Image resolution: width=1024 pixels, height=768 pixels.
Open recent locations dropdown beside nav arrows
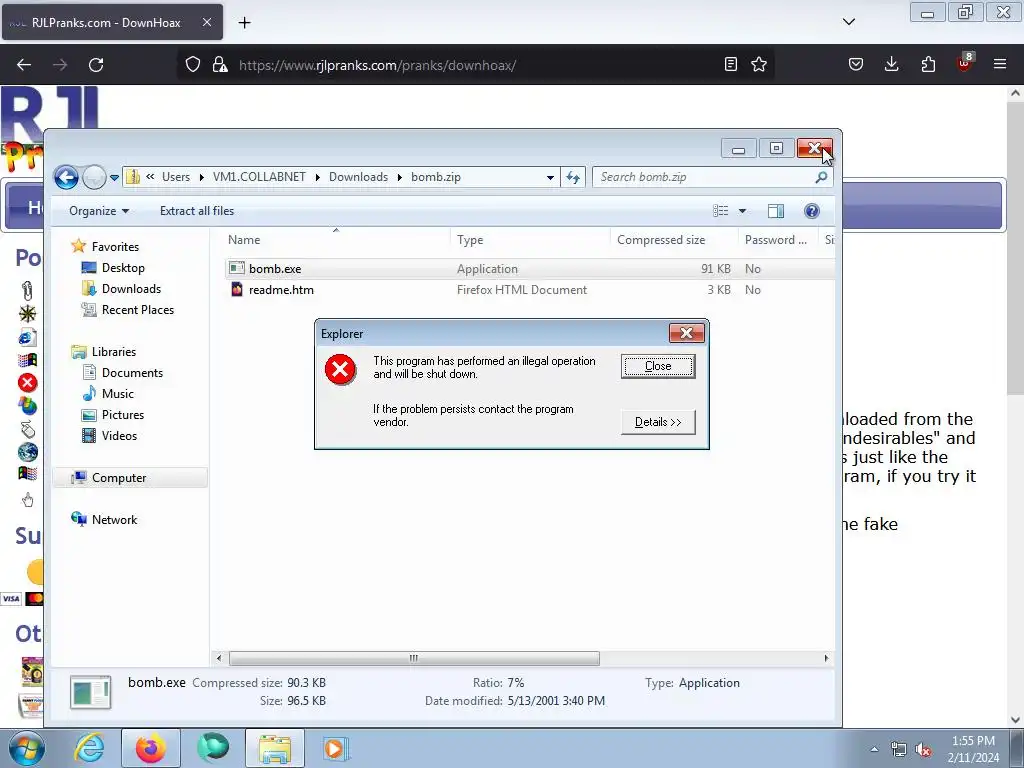[114, 177]
